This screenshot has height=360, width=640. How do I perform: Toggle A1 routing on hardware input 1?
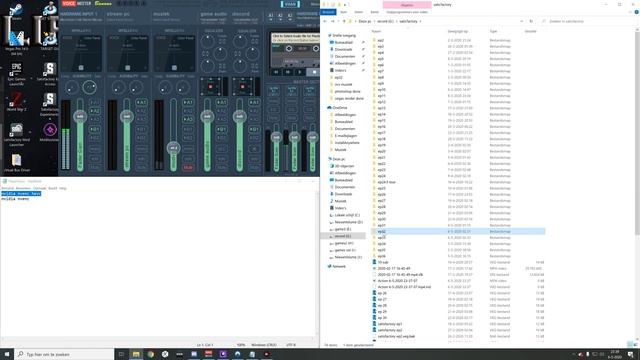tap(95, 102)
